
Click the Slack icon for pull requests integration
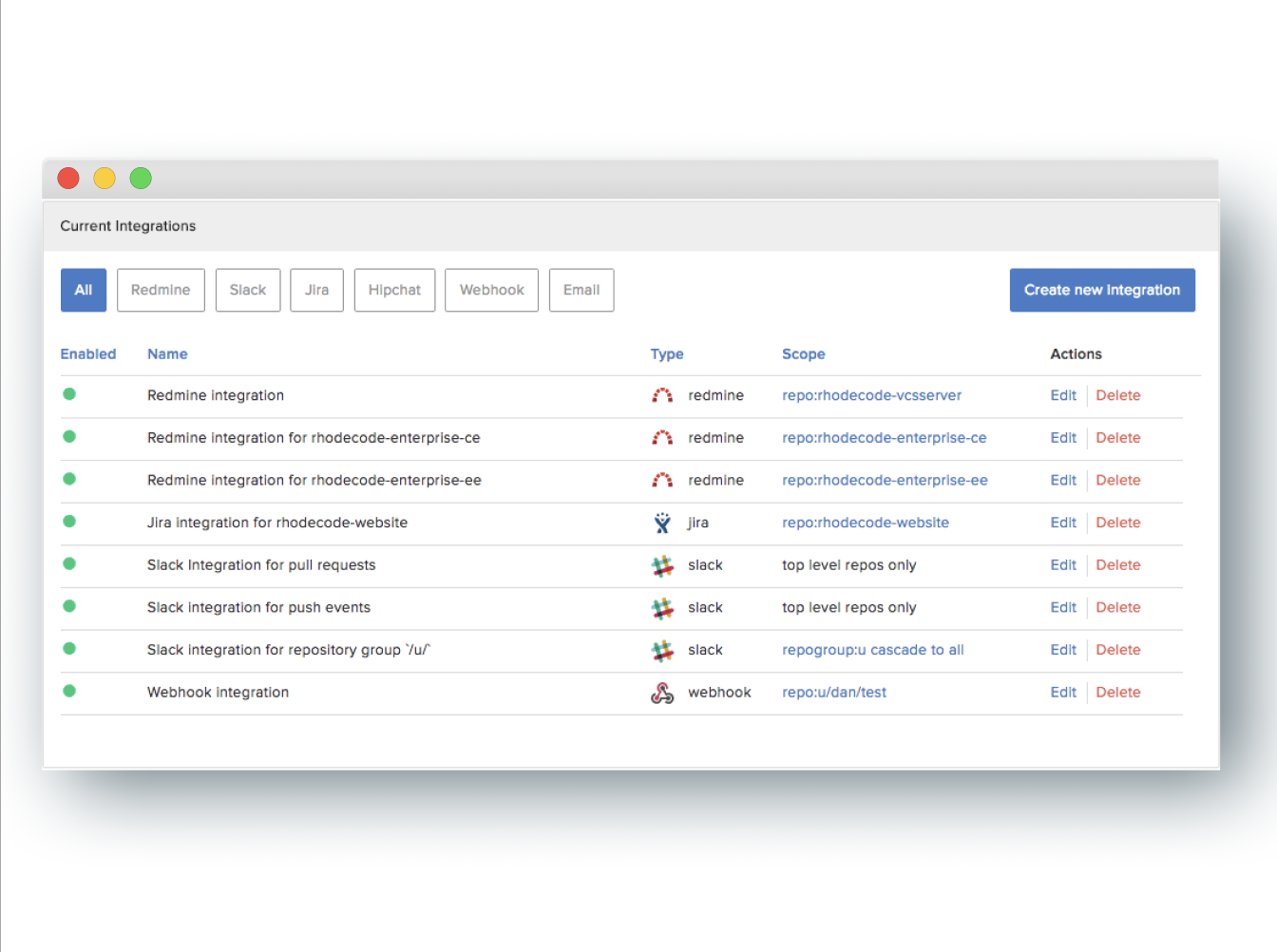(x=662, y=565)
